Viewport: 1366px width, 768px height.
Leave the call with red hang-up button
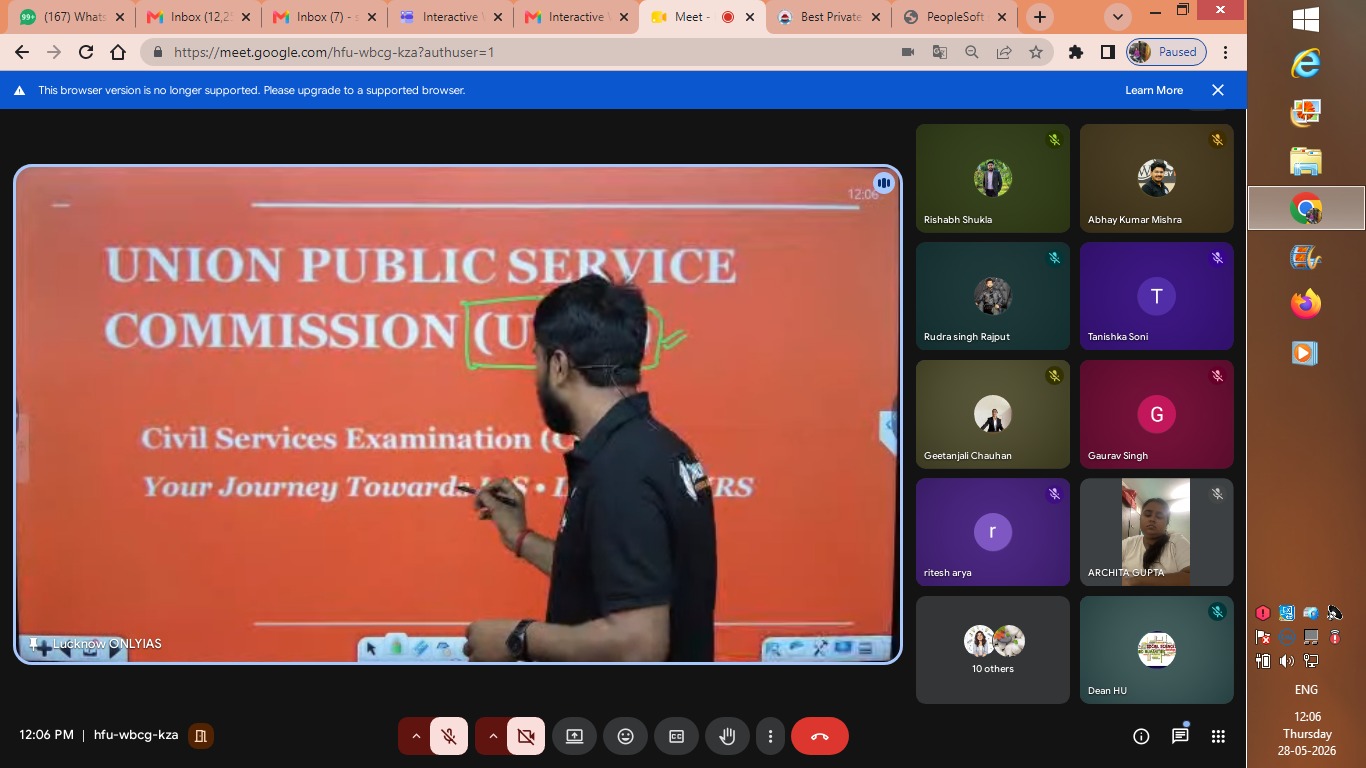pyautogui.click(x=820, y=736)
